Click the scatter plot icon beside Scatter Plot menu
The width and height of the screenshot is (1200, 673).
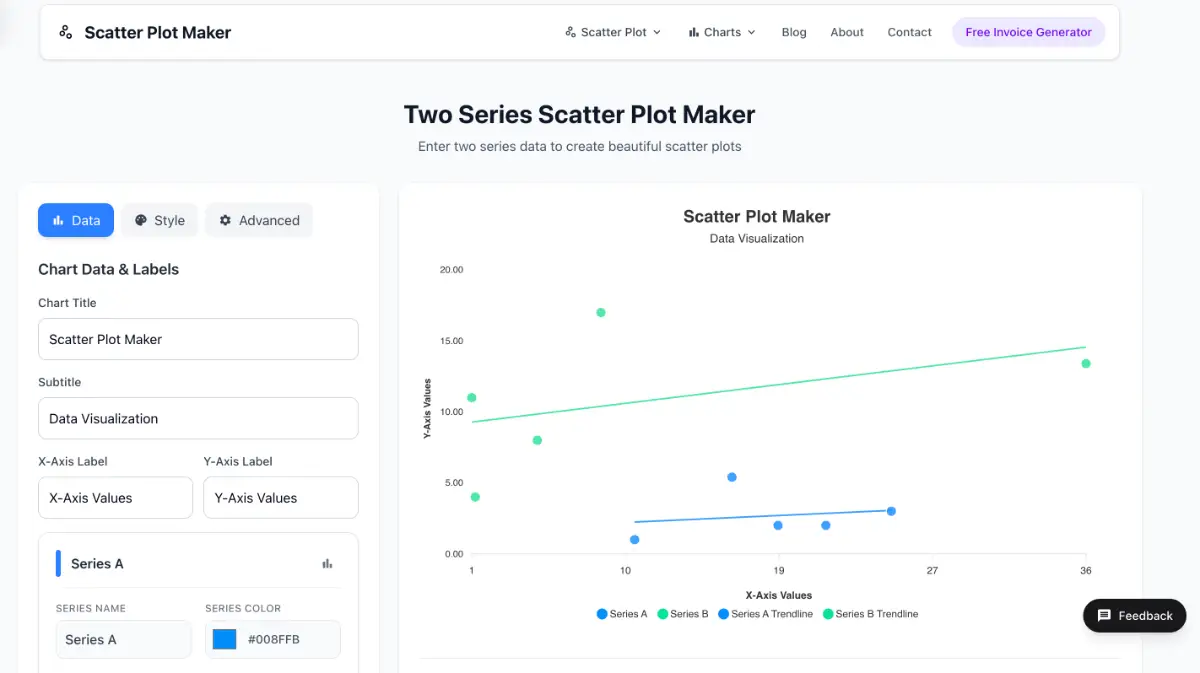click(572, 31)
